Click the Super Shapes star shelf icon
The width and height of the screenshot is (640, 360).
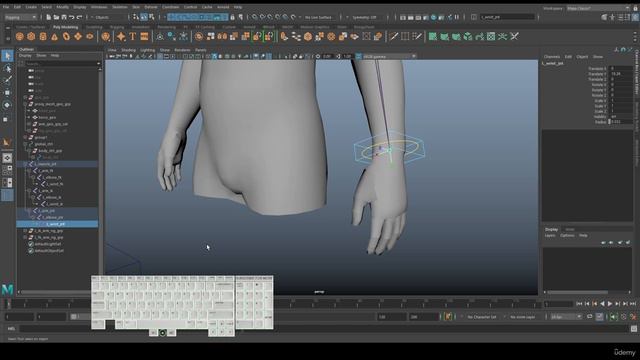pyautogui.click(x=121, y=37)
